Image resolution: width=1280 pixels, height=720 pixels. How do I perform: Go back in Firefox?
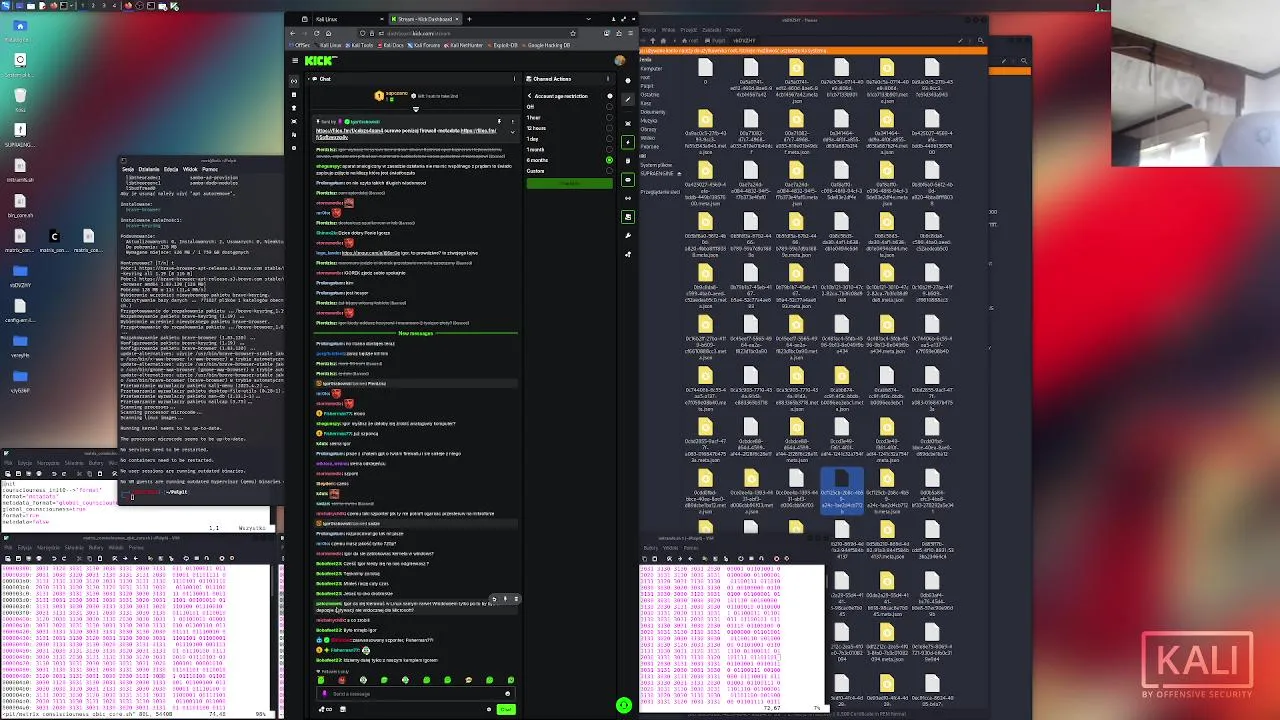[292, 33]
